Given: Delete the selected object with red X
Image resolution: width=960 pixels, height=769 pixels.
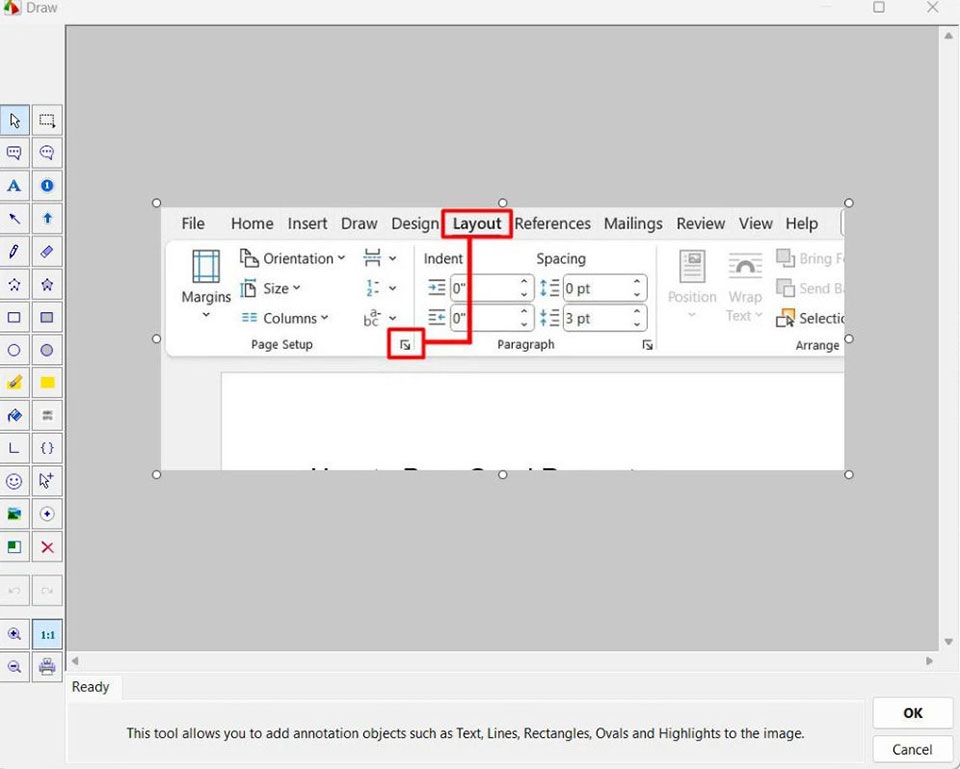Looking at the screenshot, I should [47, 547].
